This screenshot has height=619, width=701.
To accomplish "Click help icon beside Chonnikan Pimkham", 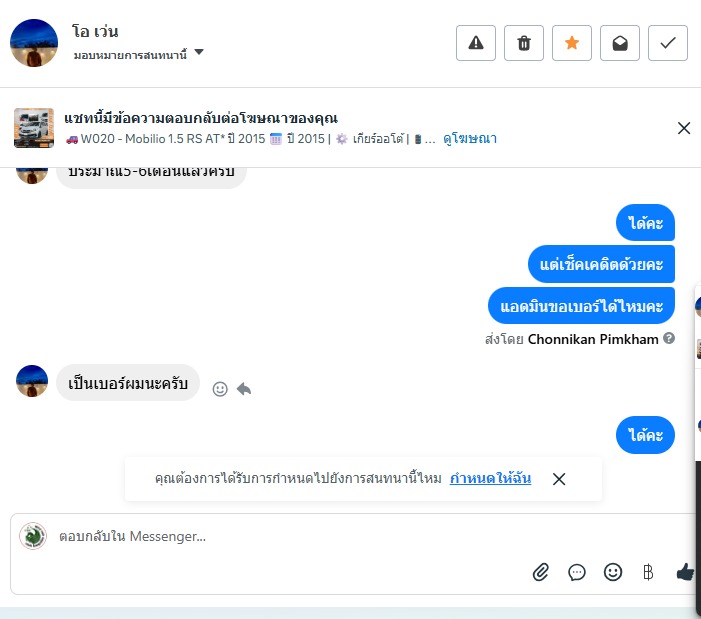I will click(669, 338).
